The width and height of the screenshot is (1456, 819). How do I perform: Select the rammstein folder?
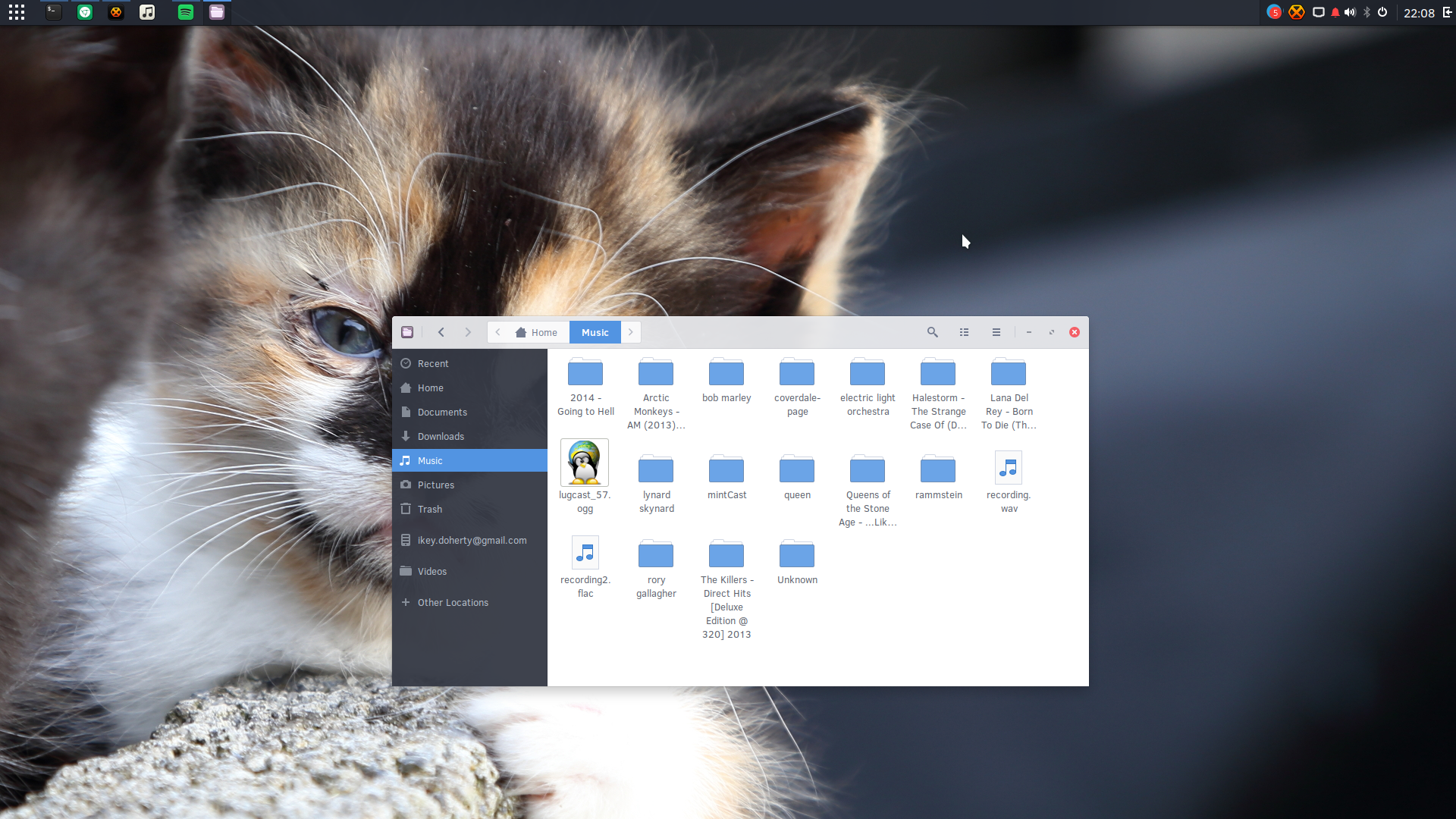[x=938, y=470]
